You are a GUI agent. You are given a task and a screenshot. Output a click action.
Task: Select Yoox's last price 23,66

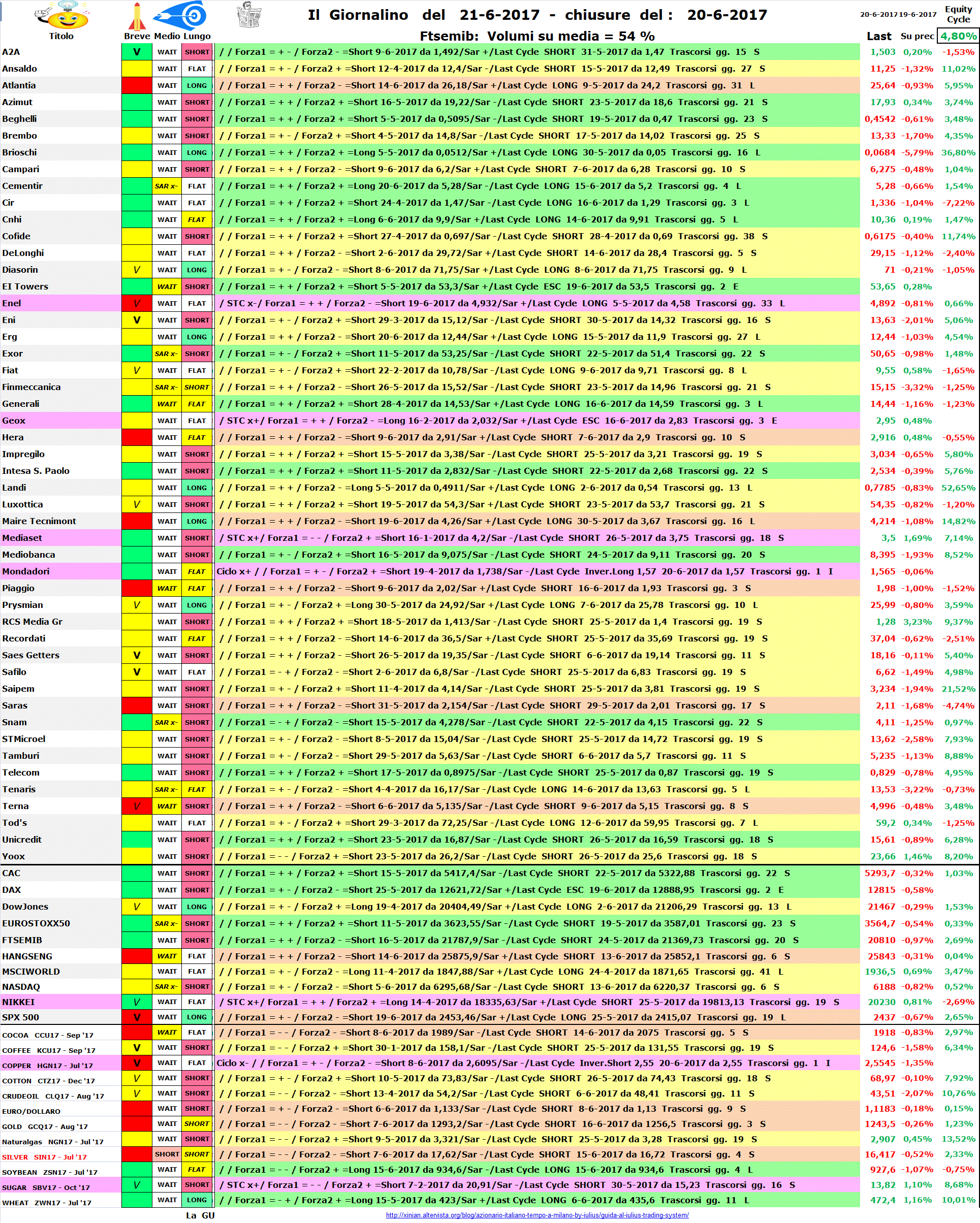(883, 856)
